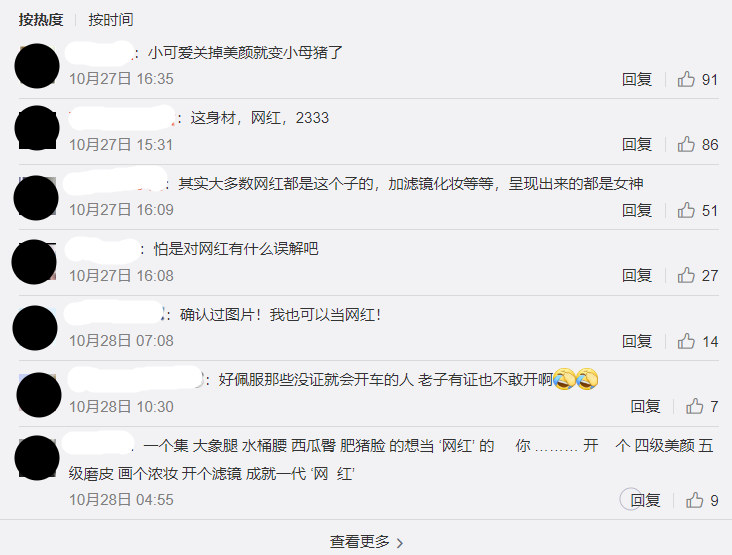
Task: Like the comment posted 10月27日 16:08
Action: point(686,275)
